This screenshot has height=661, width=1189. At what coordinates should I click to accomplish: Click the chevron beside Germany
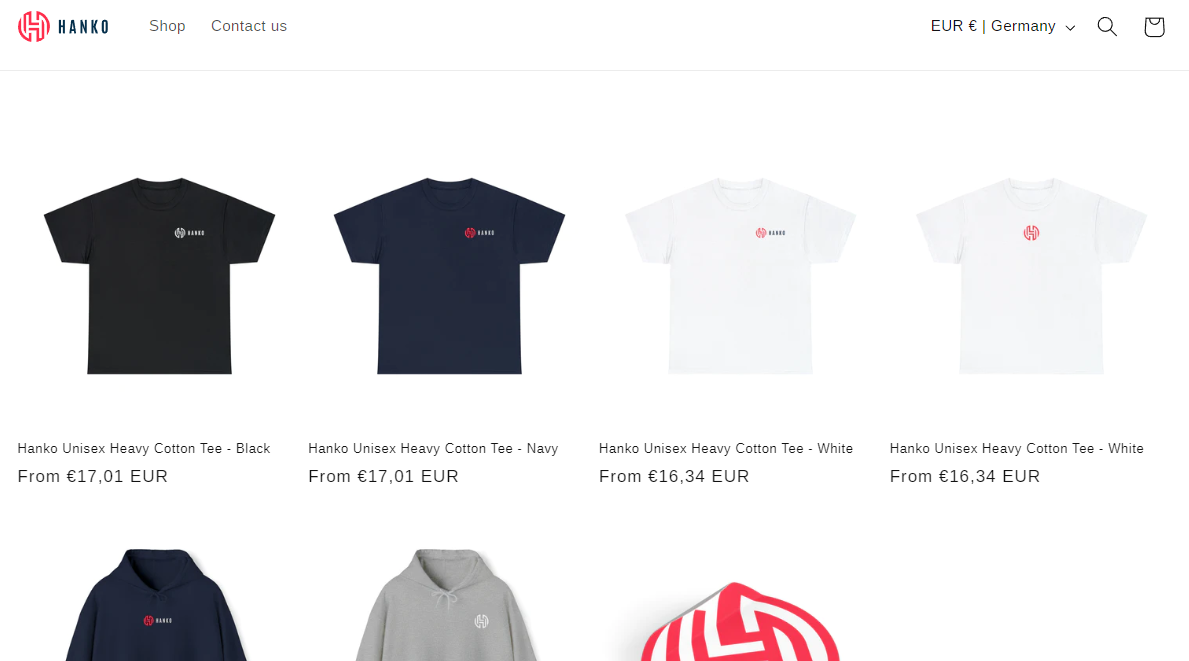tap(1070, 28)
